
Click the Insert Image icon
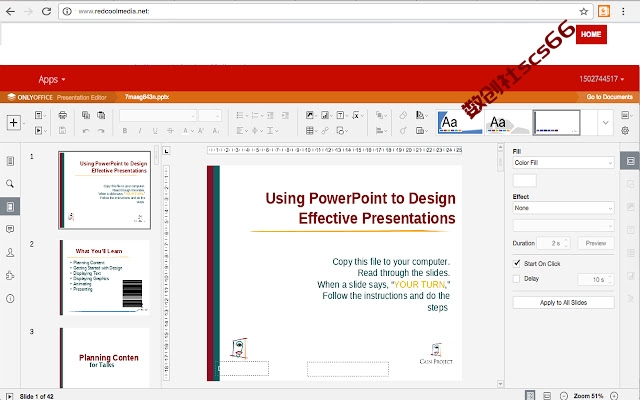click(310, 116)
